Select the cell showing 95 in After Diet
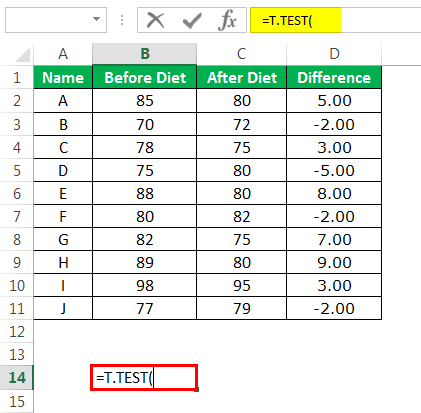The image size is (421, 413). click(x=242, y=286)
